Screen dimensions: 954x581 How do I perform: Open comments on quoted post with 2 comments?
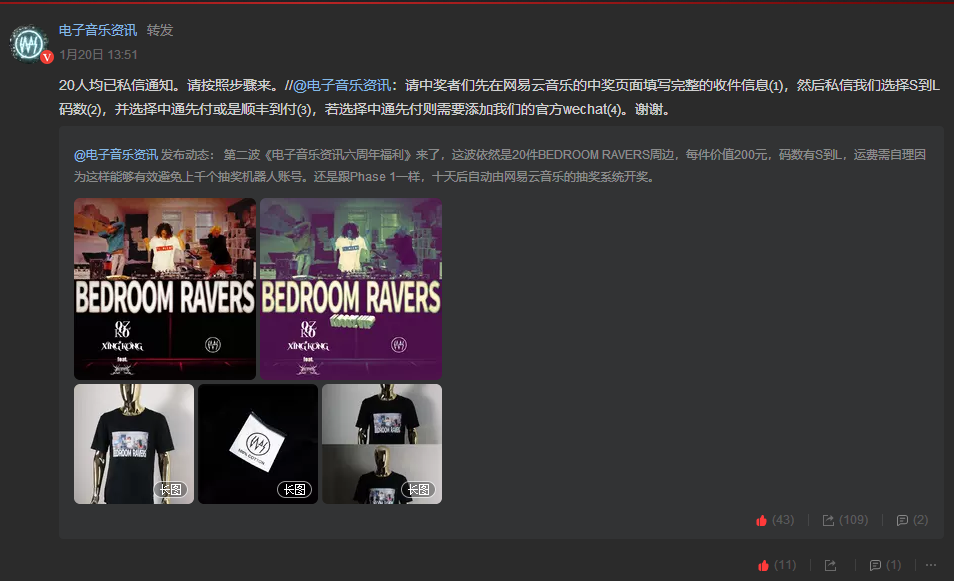(912, 520)
